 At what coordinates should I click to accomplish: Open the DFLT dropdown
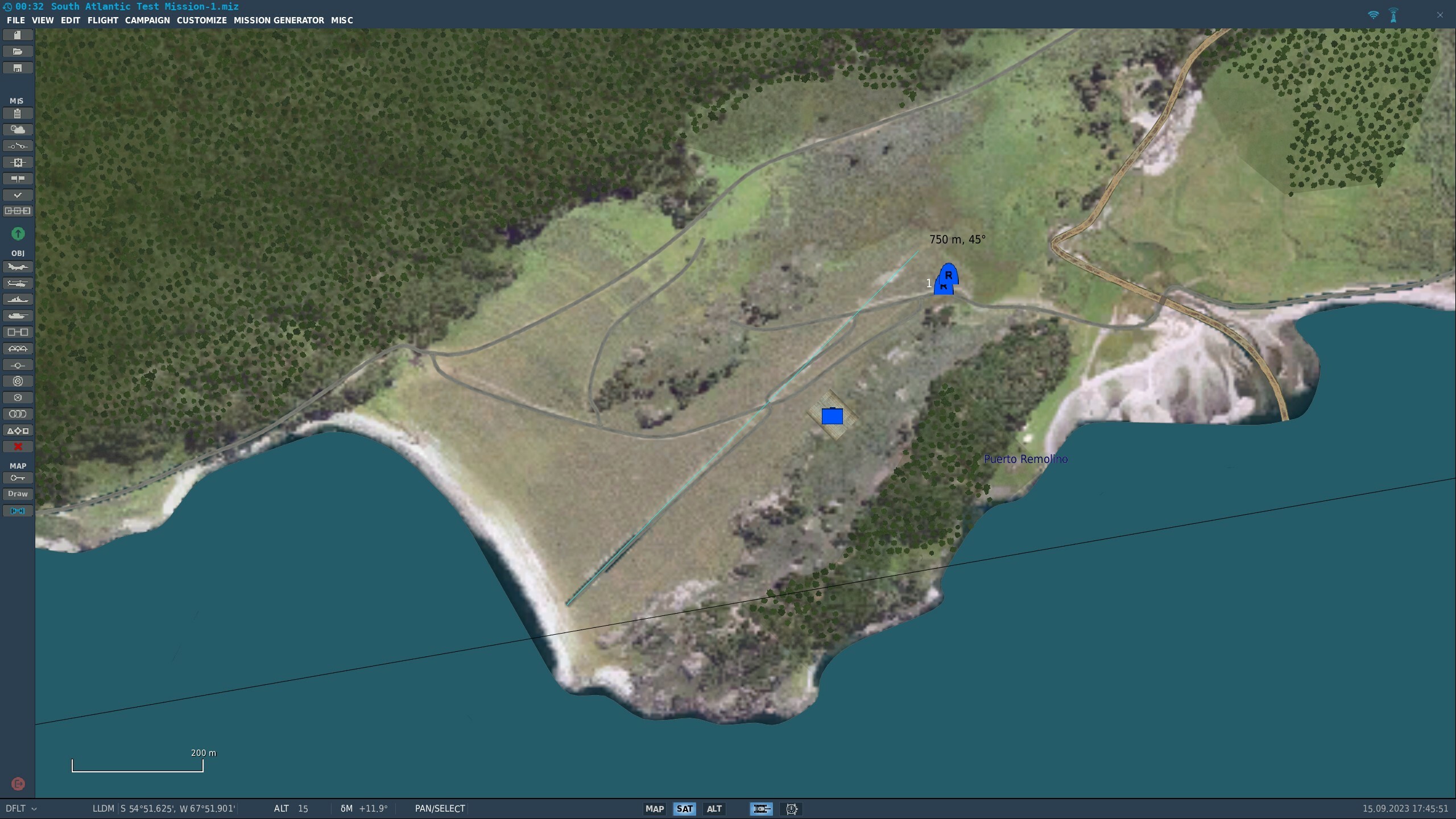(x=21, y=809)
